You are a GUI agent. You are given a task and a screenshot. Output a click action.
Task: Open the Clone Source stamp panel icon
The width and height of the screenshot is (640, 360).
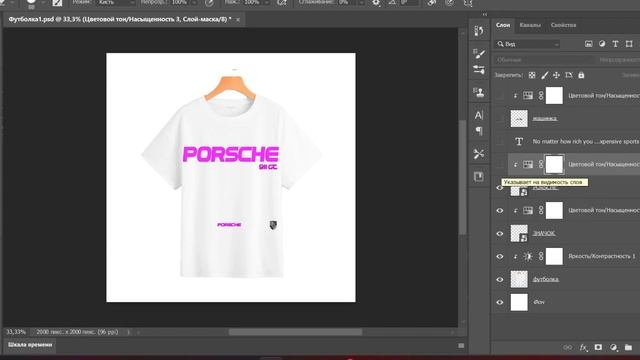pyautogui.click(x=479, y=92)
